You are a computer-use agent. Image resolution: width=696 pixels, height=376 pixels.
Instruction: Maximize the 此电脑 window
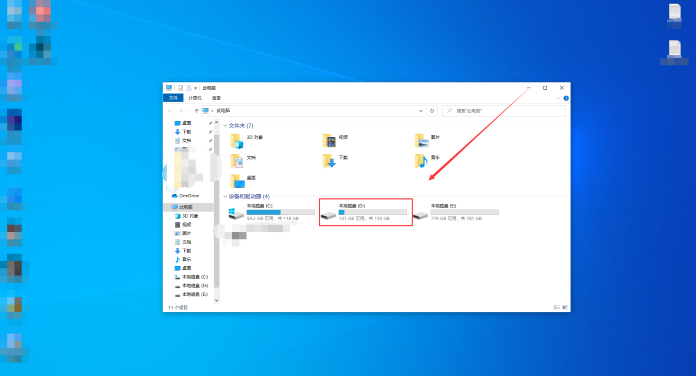(545, 88)
